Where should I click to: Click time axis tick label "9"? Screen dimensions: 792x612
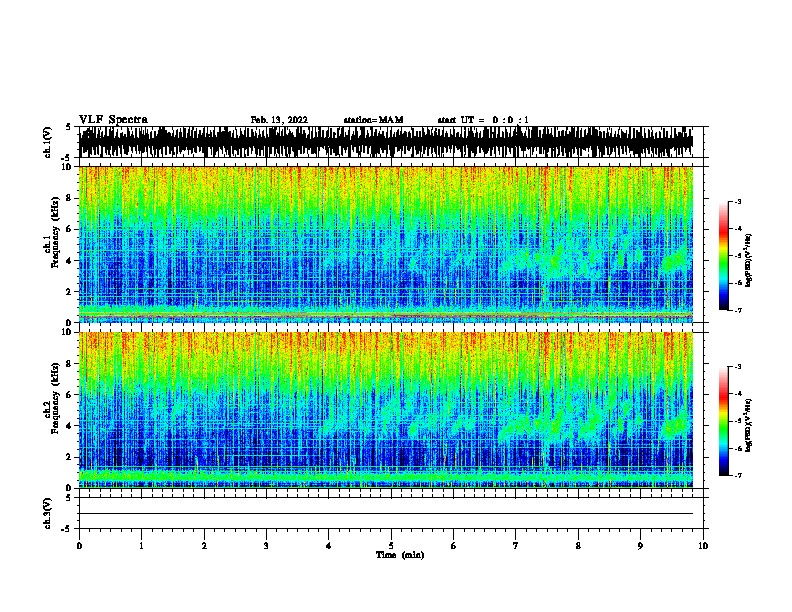[640, 545]
